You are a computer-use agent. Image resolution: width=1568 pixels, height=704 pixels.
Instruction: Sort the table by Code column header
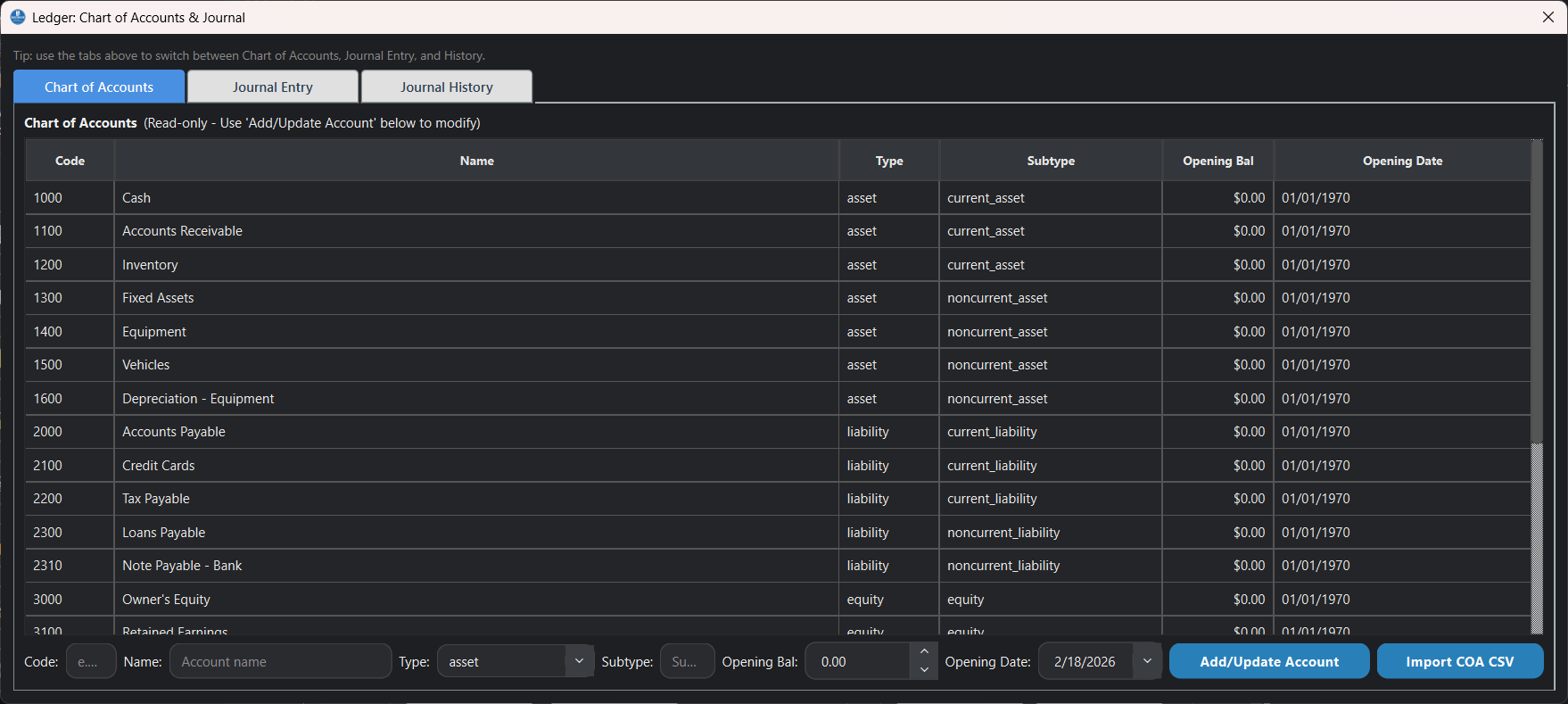[70, 161]
